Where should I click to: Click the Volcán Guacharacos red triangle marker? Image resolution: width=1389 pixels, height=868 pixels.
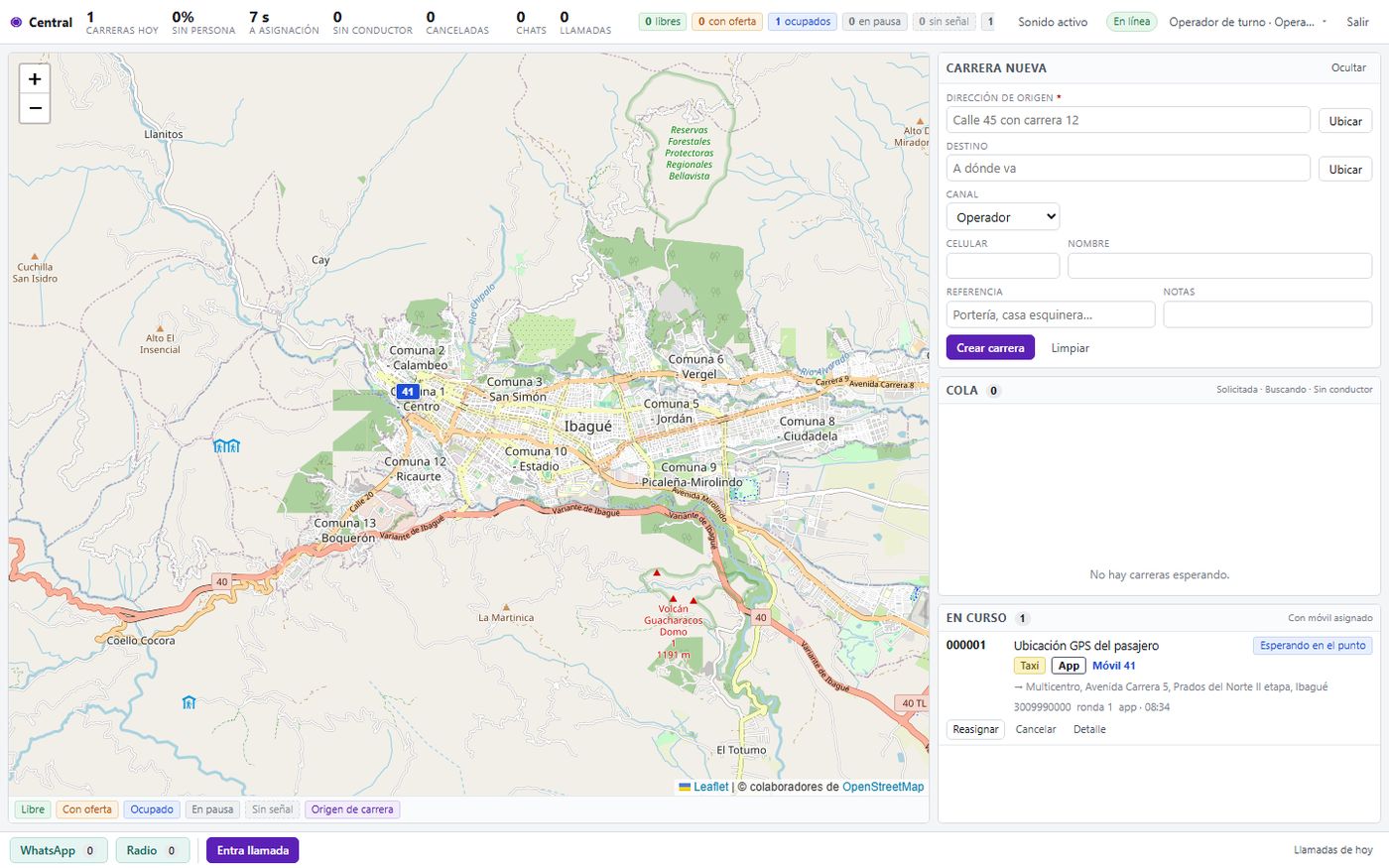point(674,599)
